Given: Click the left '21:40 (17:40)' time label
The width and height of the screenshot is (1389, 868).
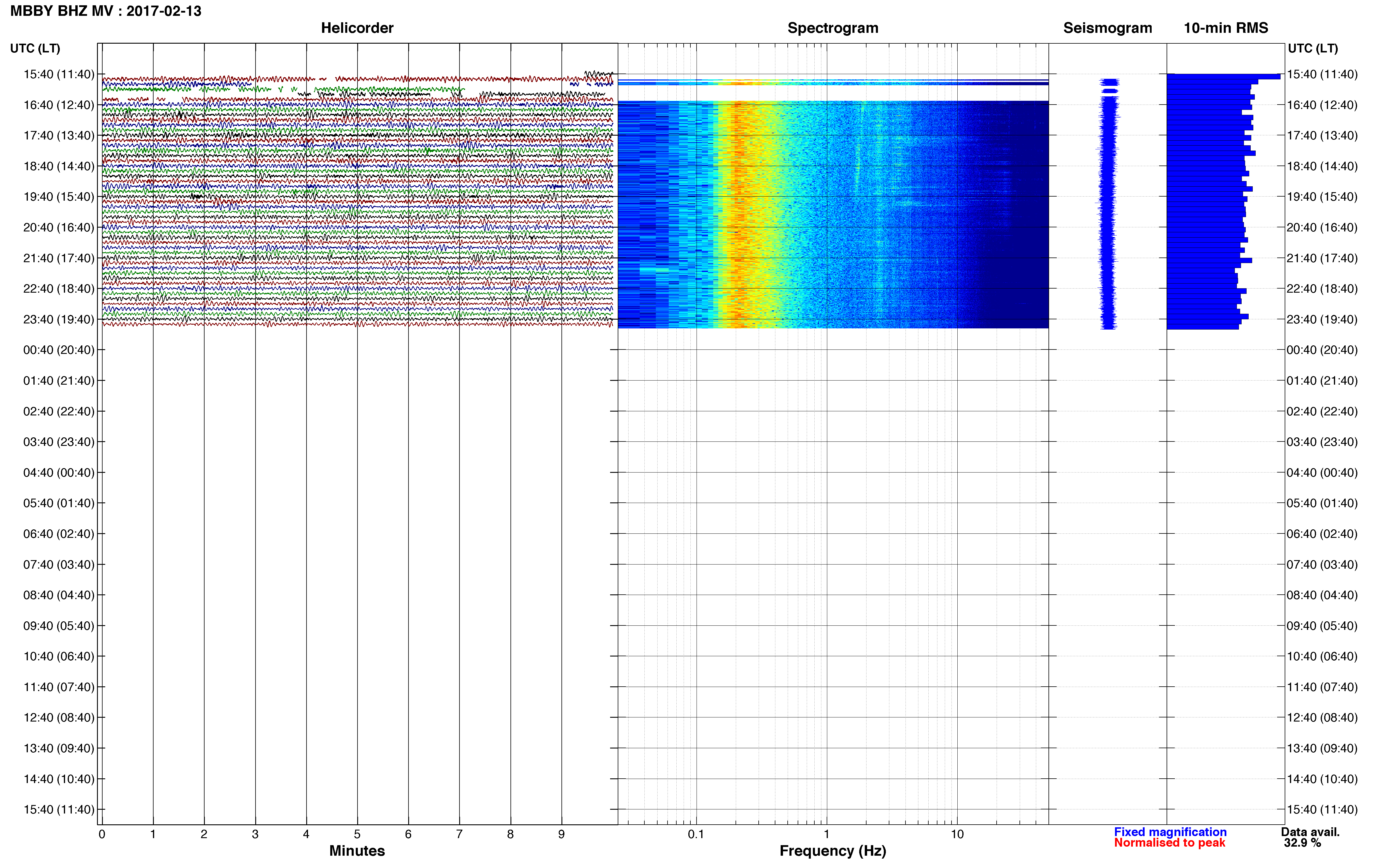Looking at the screenshot, I should point(59,258).
